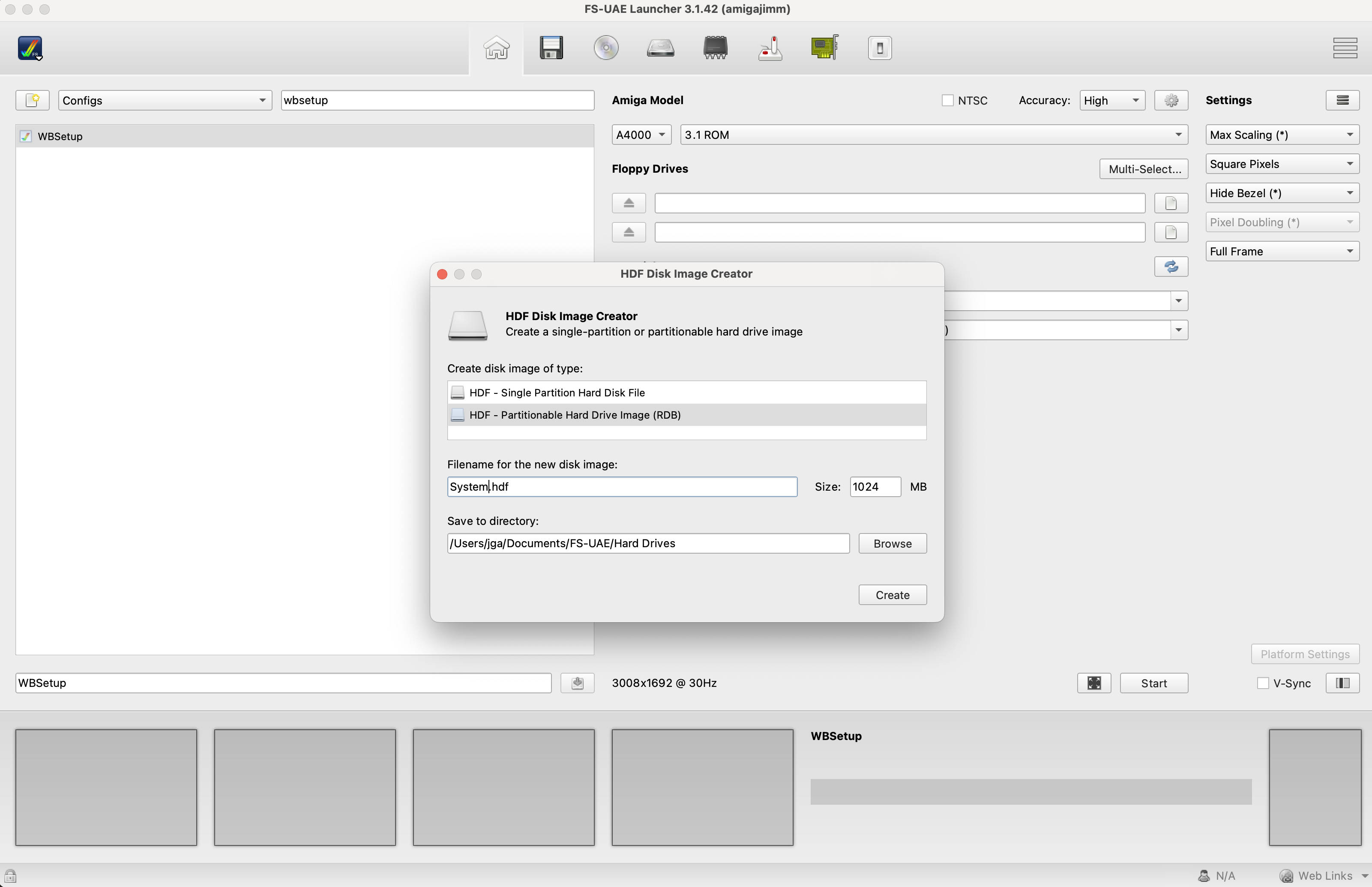Click the new configuration icon button

coord(32,100)
